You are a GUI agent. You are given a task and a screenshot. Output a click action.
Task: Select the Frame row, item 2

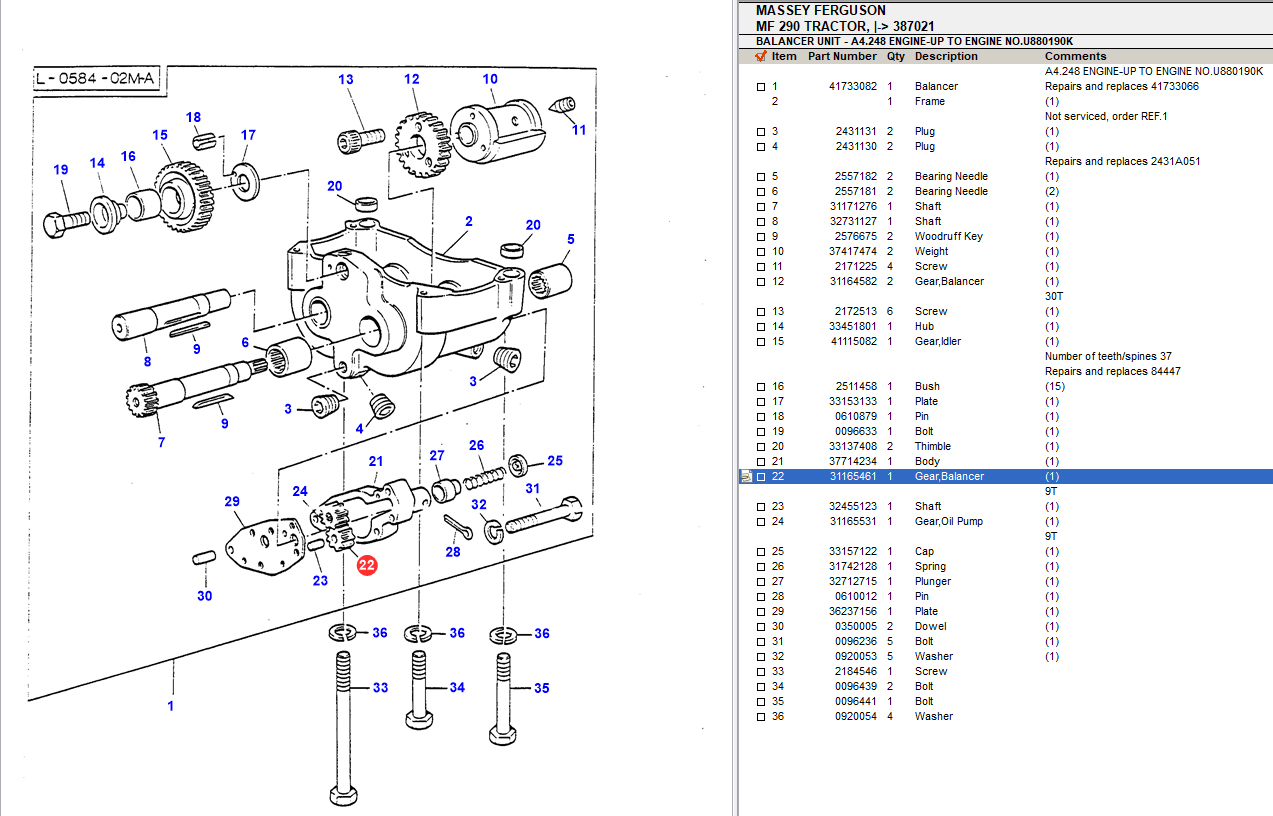[929, 101]
